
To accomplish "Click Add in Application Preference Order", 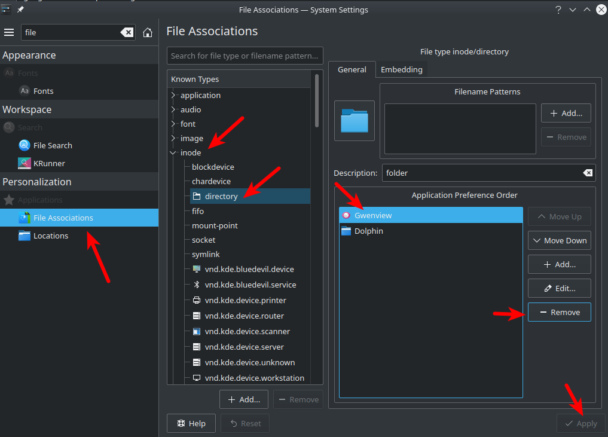I will point(560,264).
